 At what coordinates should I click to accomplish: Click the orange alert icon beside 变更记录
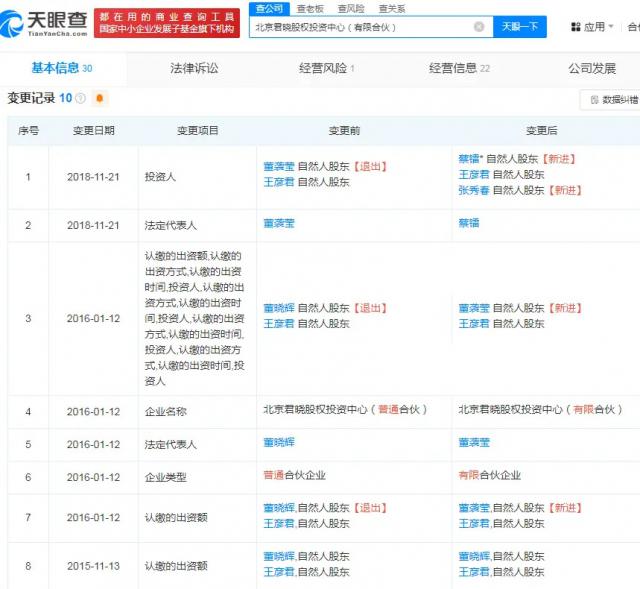point(100,98)
